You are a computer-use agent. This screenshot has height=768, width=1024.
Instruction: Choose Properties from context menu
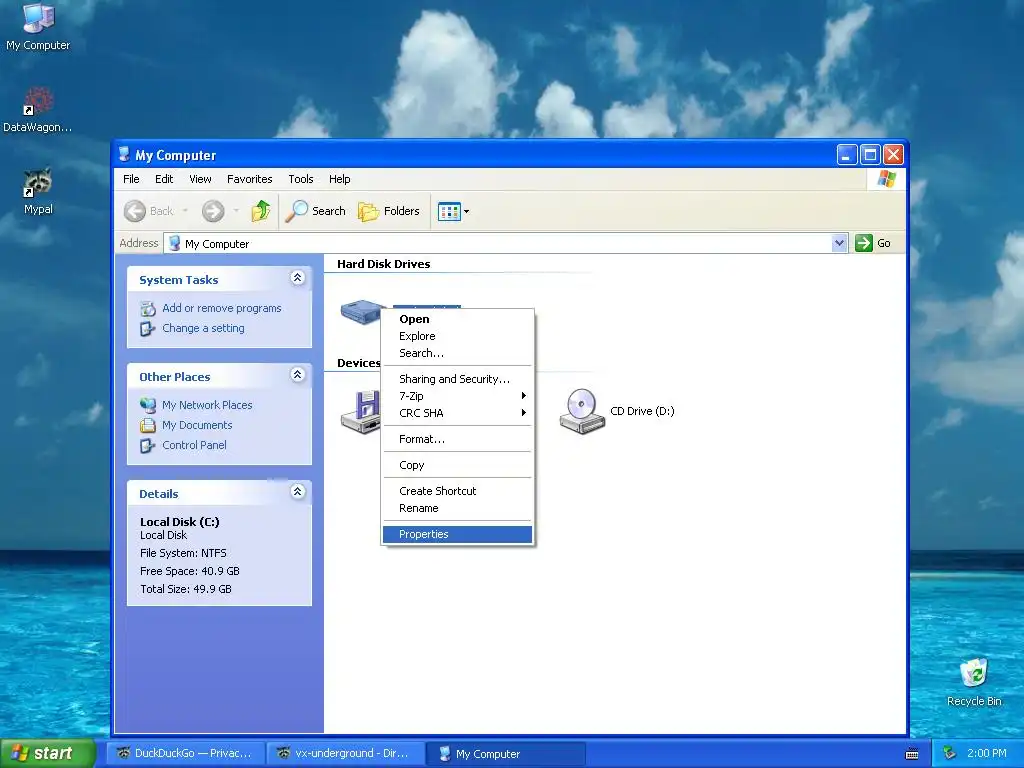457,534
